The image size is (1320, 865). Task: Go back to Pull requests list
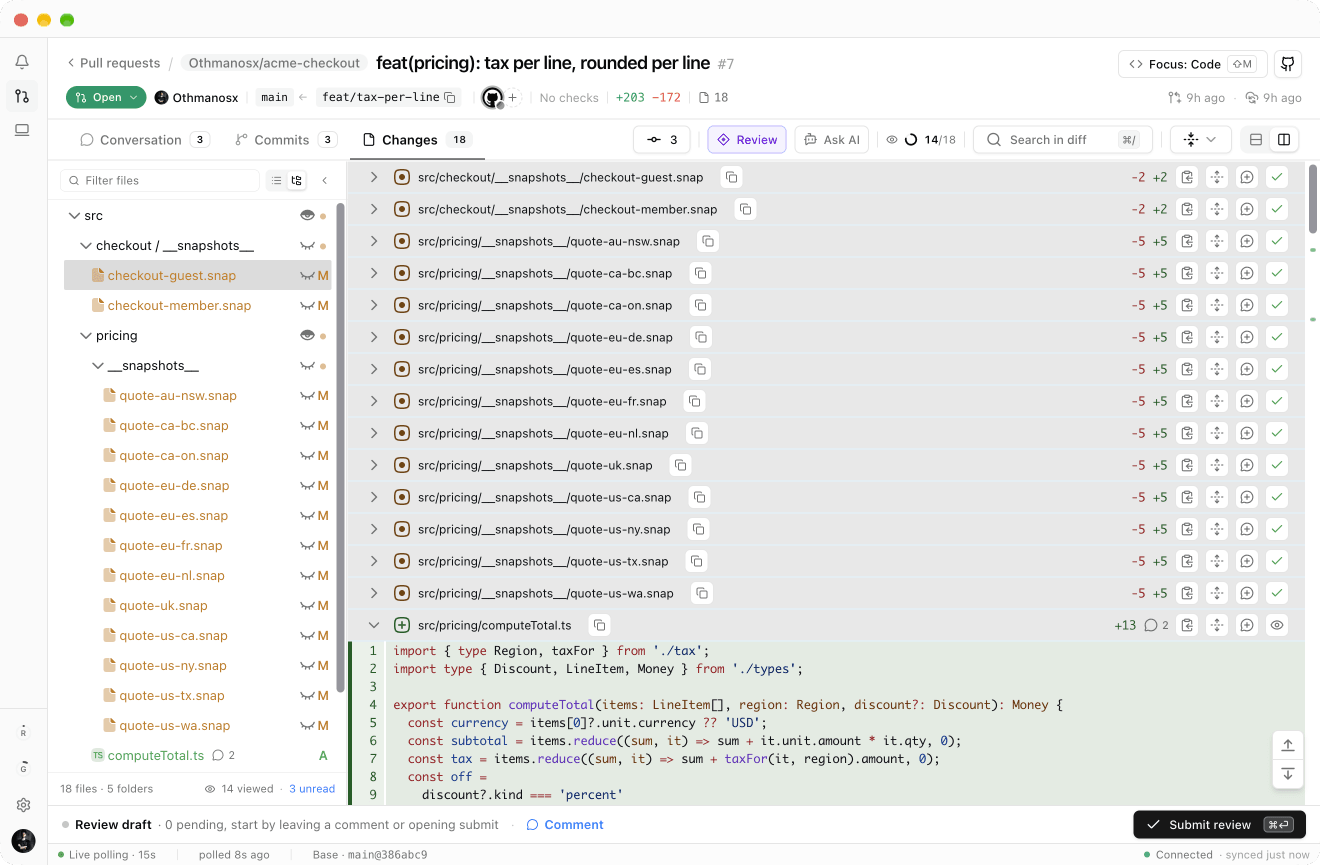[x=113, y=63]
